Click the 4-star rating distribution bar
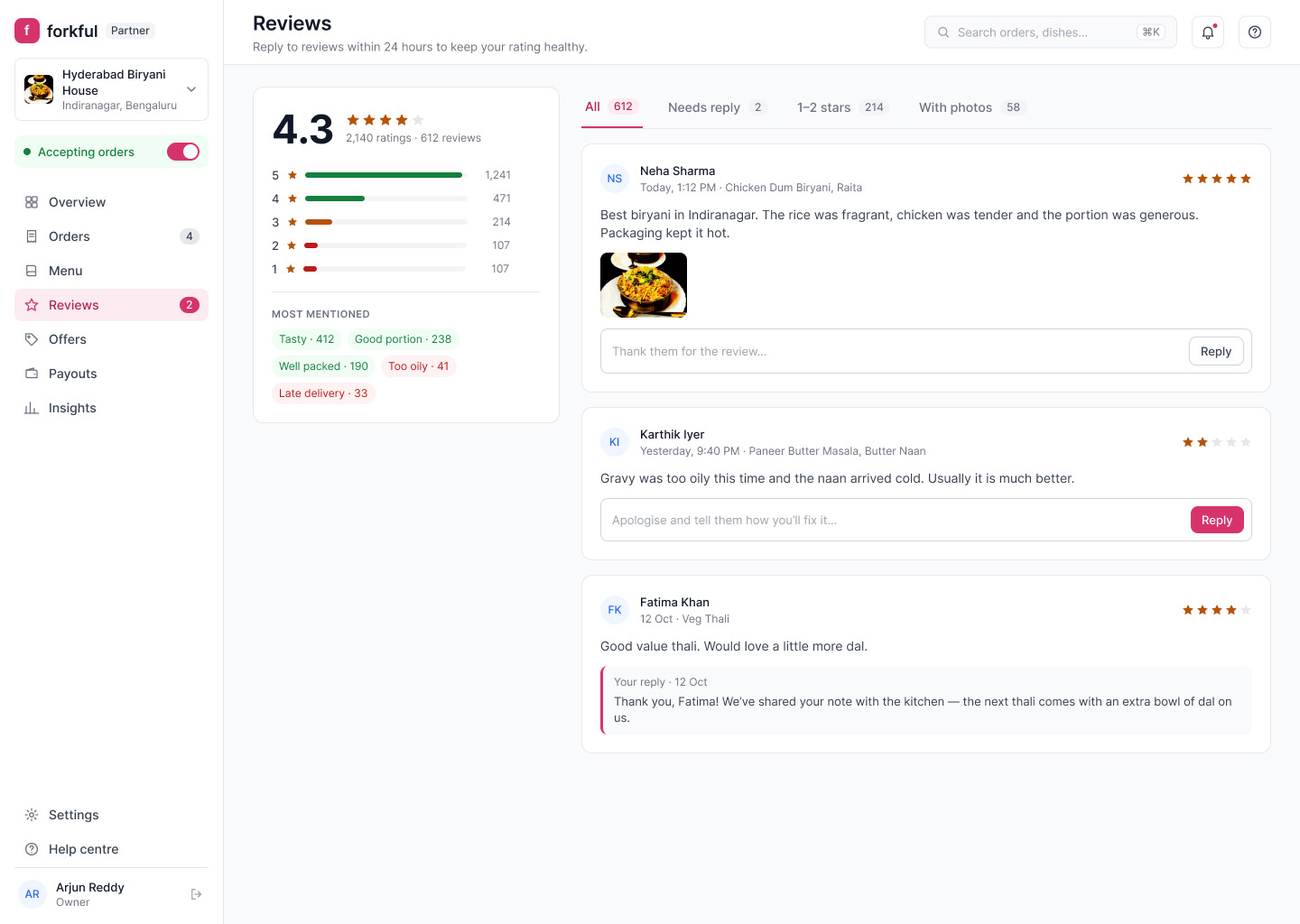The width and height of the screenshot is (1300, 924). pos(385,199)
